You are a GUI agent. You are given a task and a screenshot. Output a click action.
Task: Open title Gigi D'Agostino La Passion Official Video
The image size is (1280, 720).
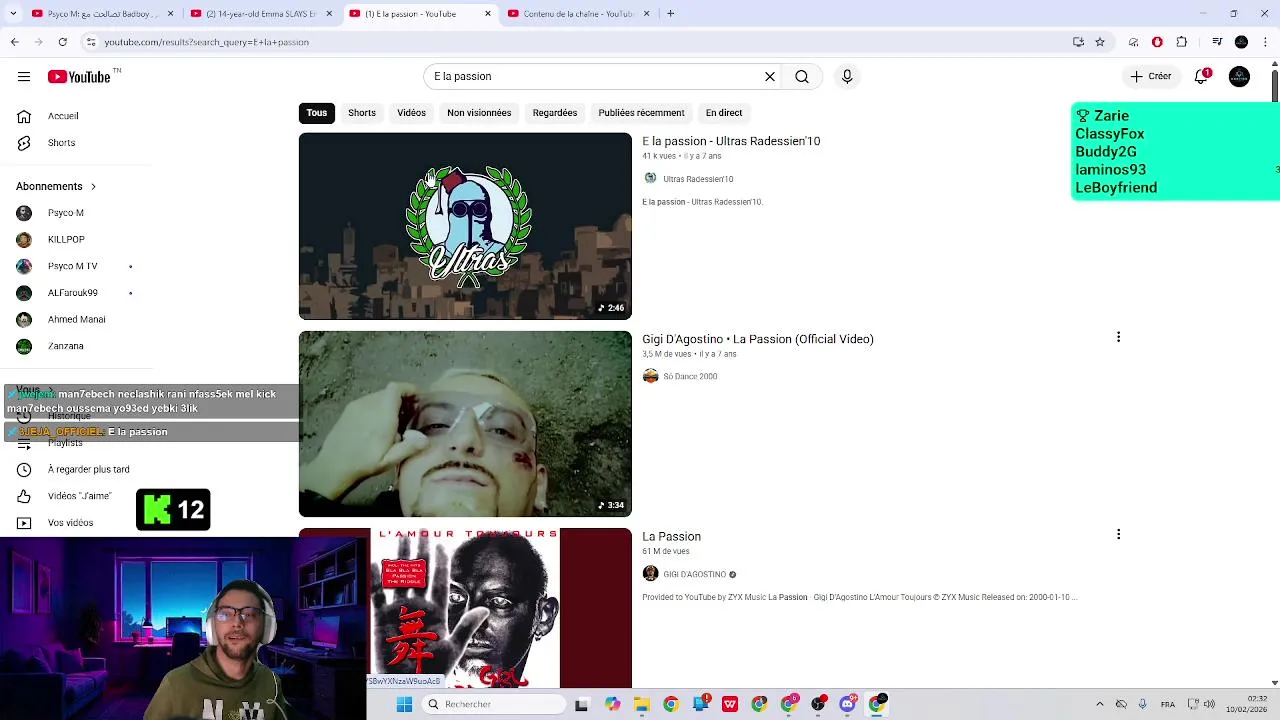758,339
